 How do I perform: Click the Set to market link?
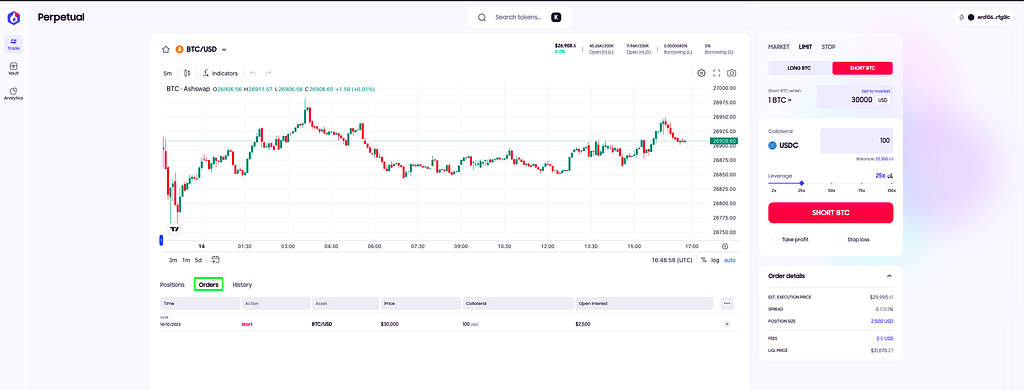click(876, 91)
